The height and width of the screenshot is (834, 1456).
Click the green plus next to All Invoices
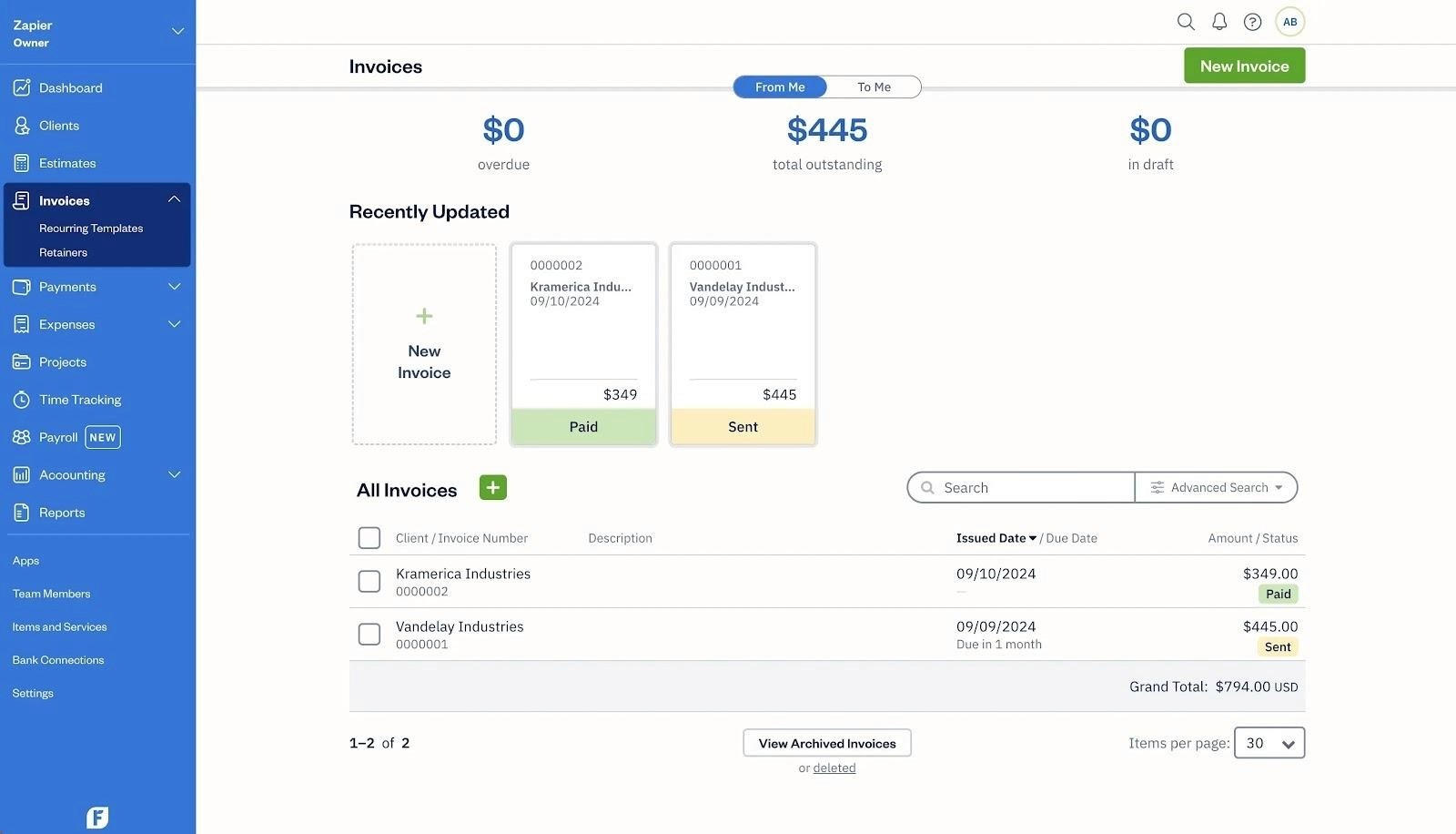tap(492, 487)
